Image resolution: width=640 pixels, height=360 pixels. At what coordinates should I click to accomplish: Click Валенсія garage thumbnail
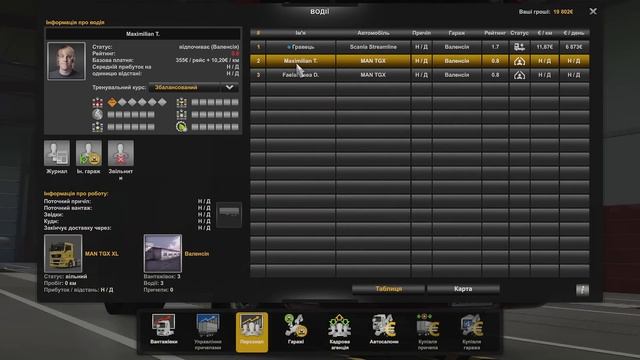pos(162,253)
